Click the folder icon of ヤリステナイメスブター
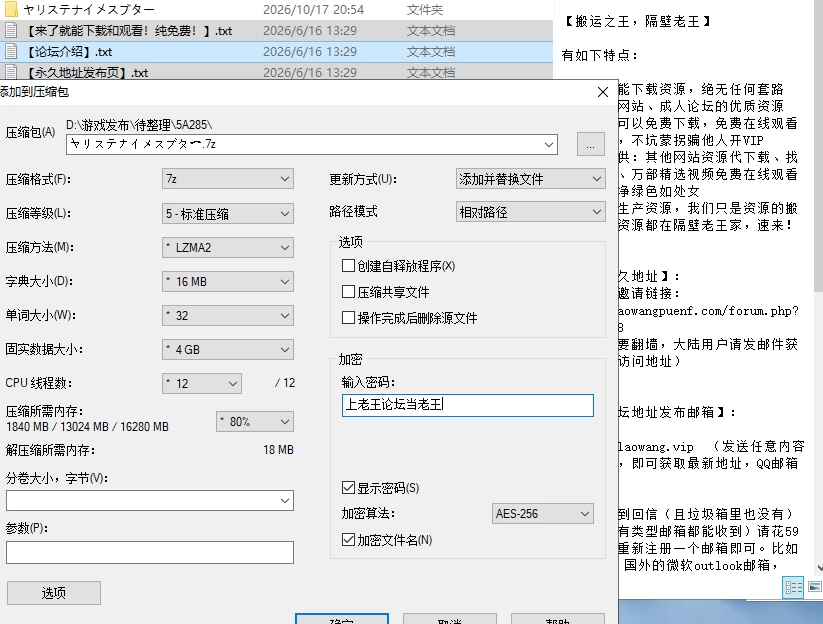This screenshot has width=823, height=624. tap(11, 9)
